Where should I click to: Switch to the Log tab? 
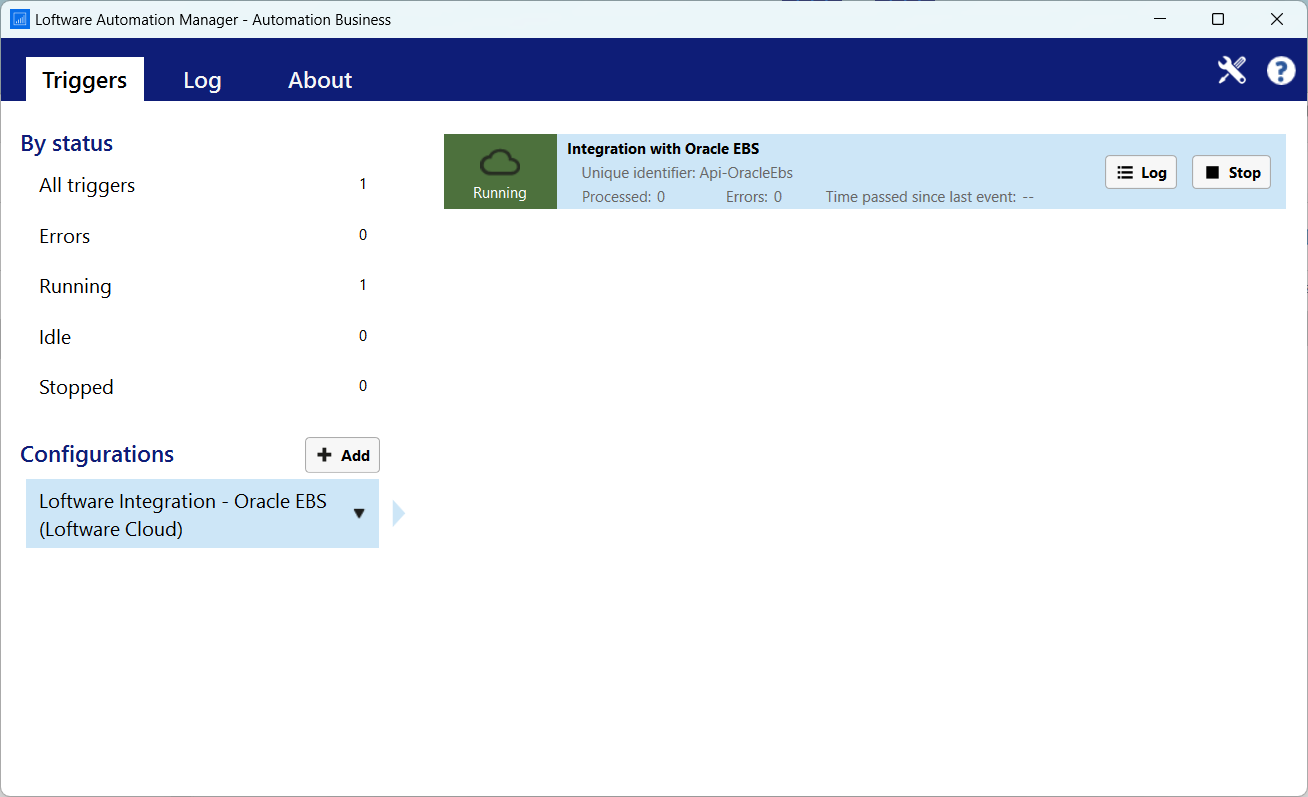point(202,80)
